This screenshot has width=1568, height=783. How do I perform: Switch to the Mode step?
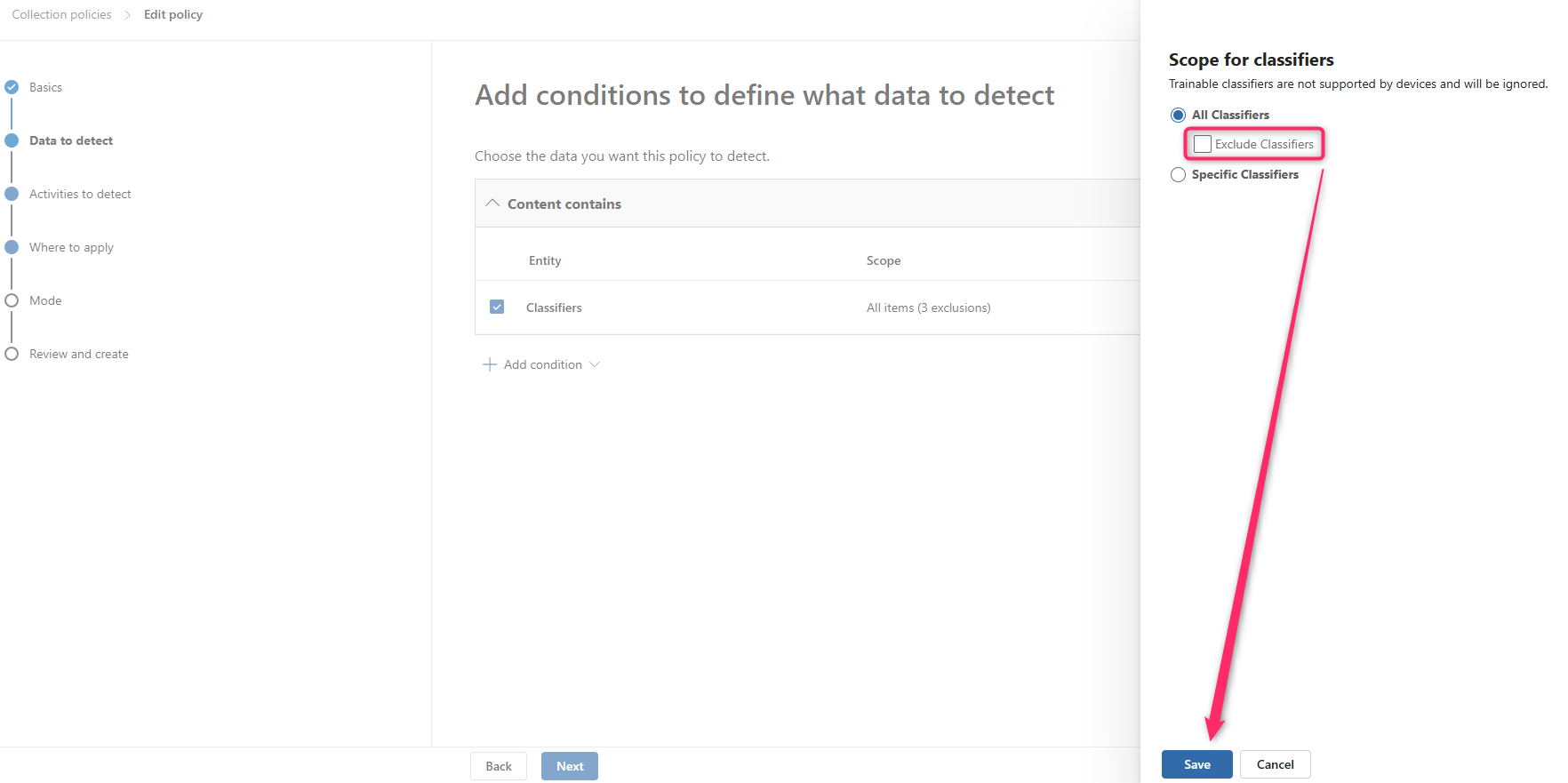click(45, 300)
